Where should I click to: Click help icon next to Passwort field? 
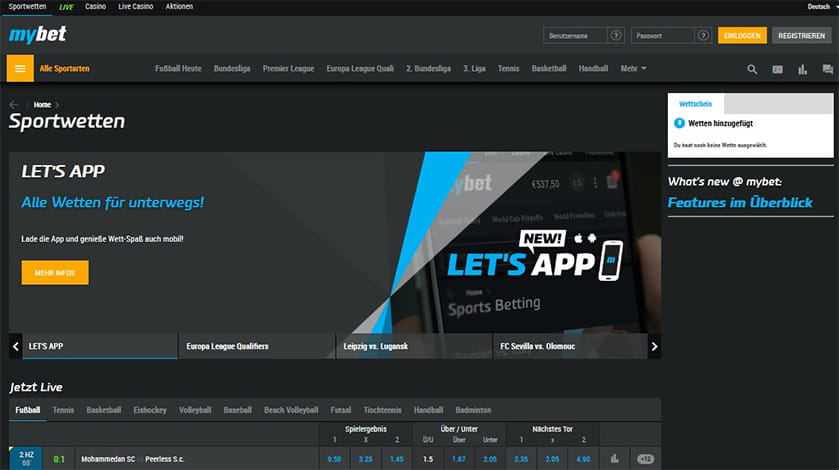click(x=703, y=35)
